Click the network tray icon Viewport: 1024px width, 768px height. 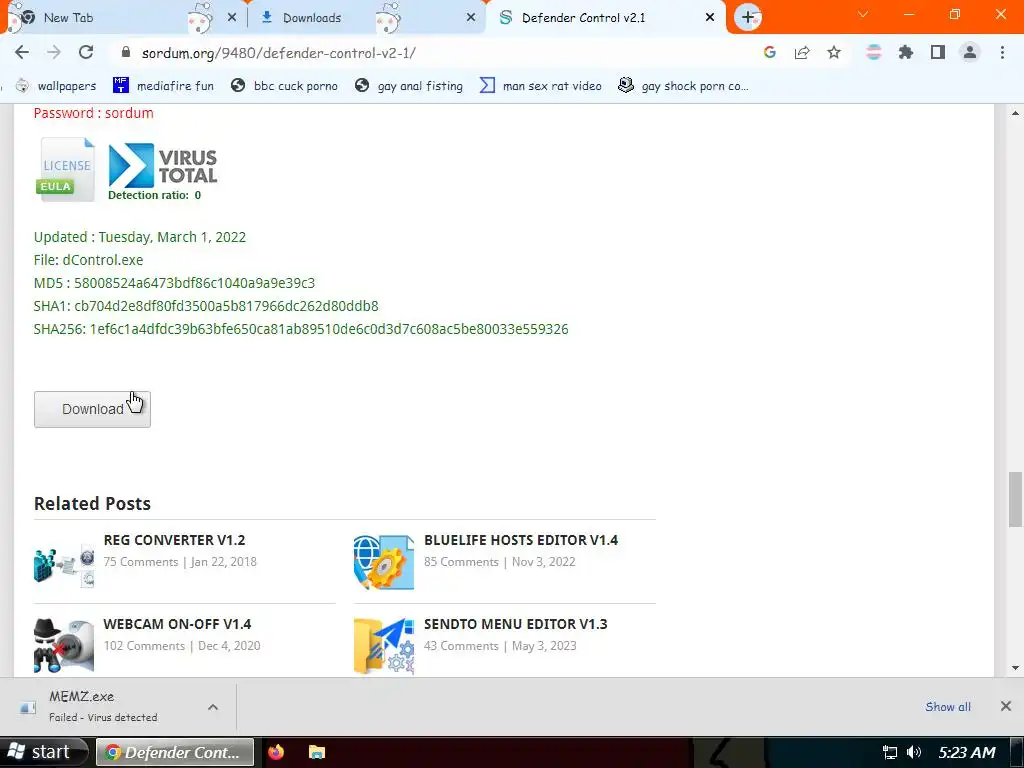pos(889,753)
